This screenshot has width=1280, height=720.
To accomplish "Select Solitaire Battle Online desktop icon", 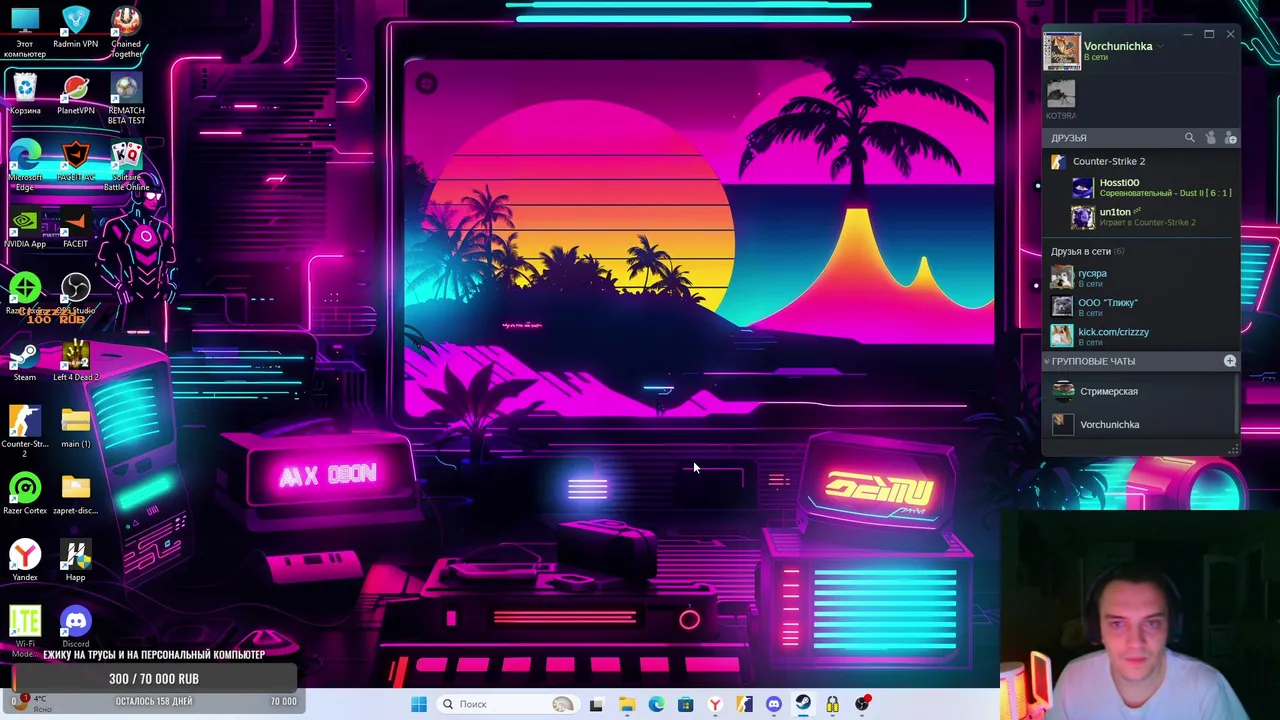I will tap(126, 166).
